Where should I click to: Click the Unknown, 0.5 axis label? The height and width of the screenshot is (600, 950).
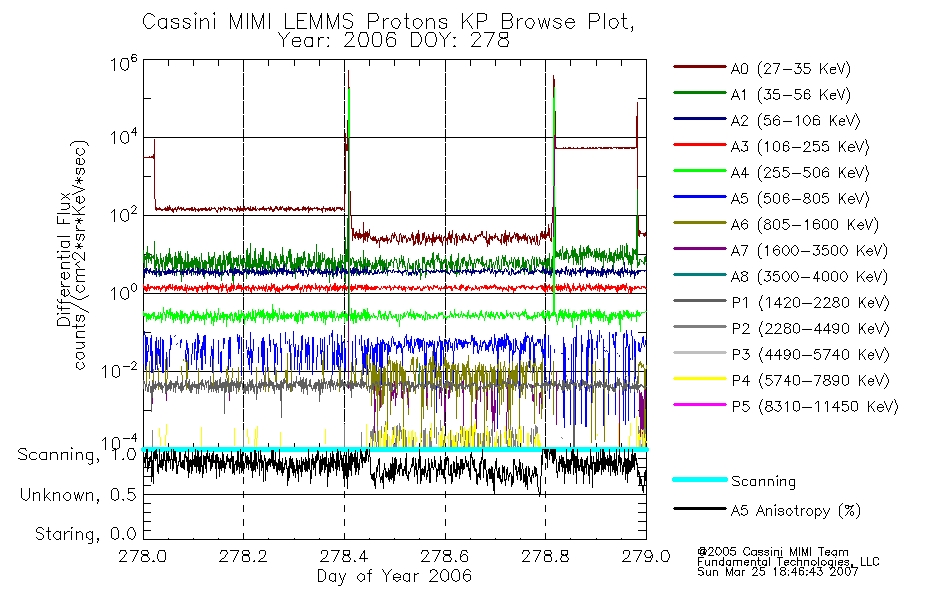click(x=78, y=495)
